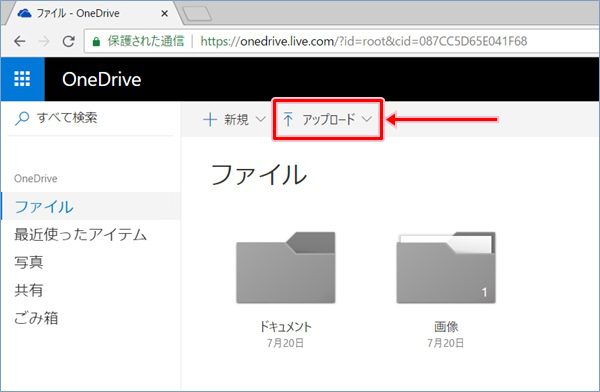Click the 保護された通信 security label

tap(146, 41)
